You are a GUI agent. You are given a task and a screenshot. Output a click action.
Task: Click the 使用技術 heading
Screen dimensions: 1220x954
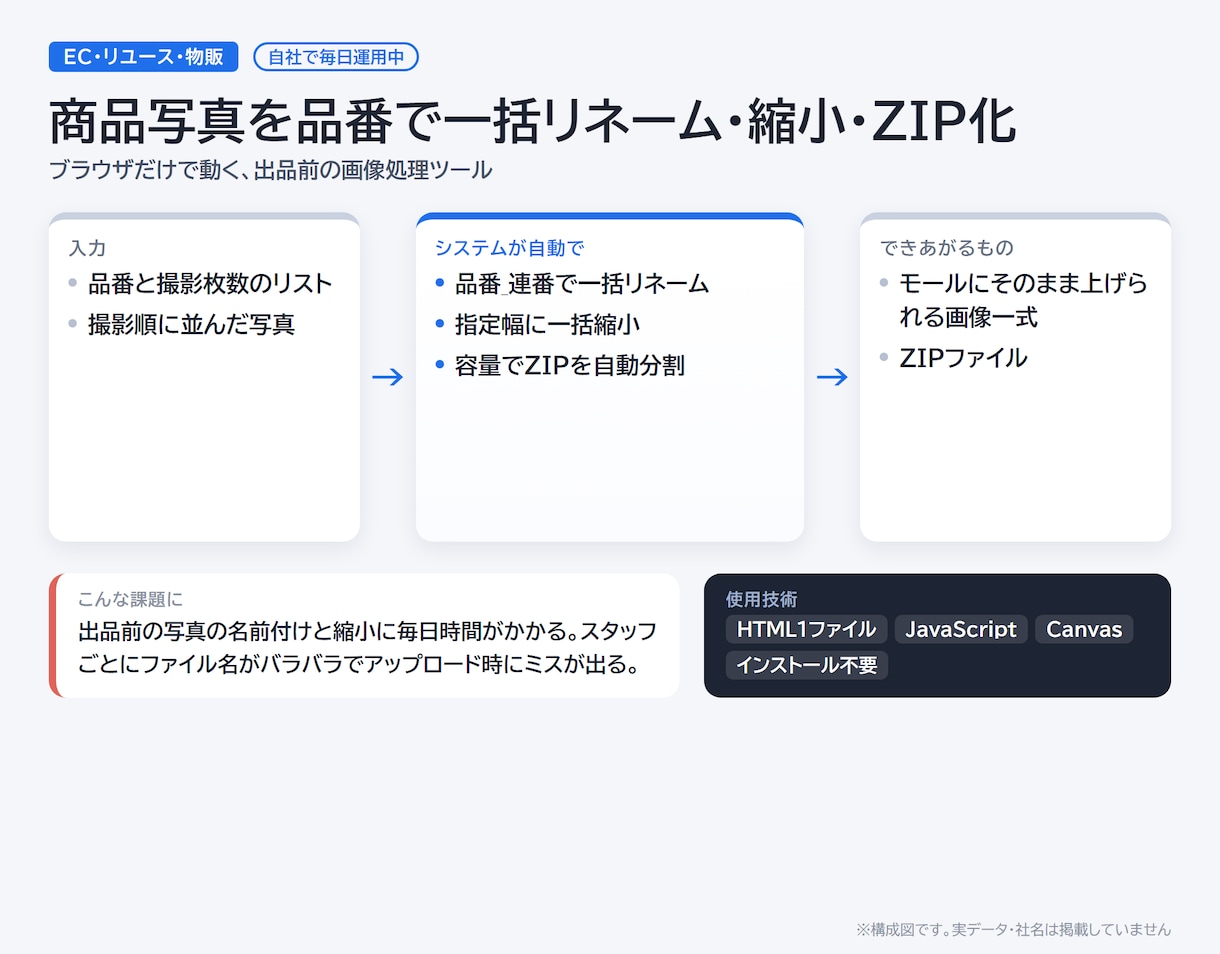(762, 600)
